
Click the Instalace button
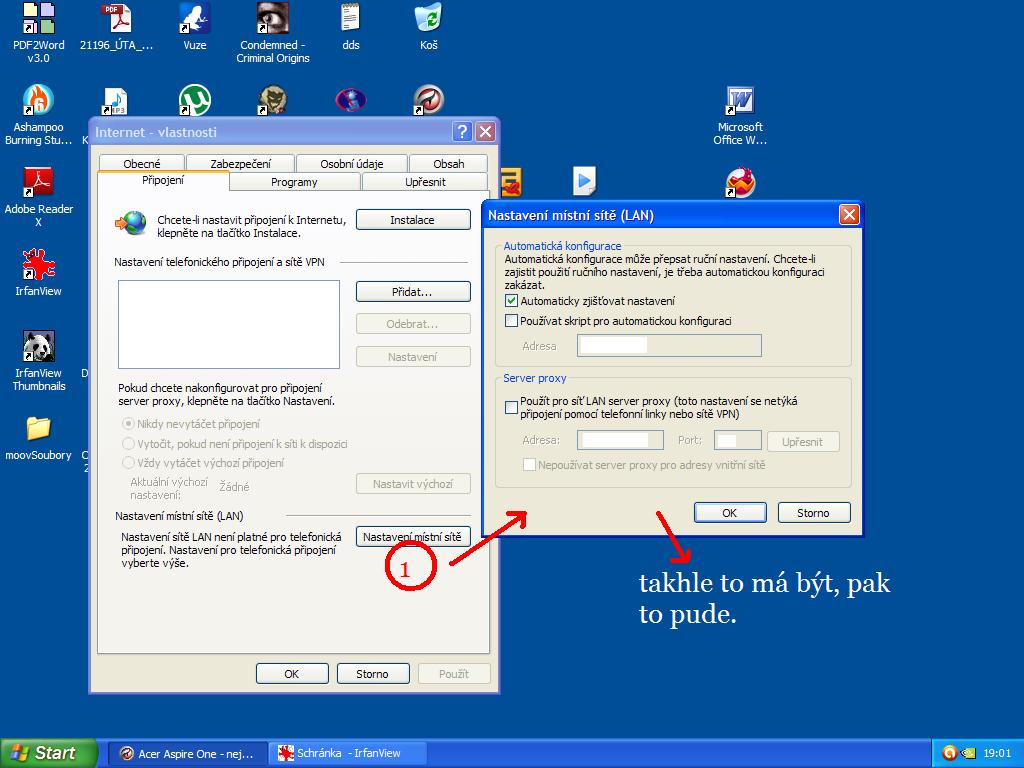[413, 220]
